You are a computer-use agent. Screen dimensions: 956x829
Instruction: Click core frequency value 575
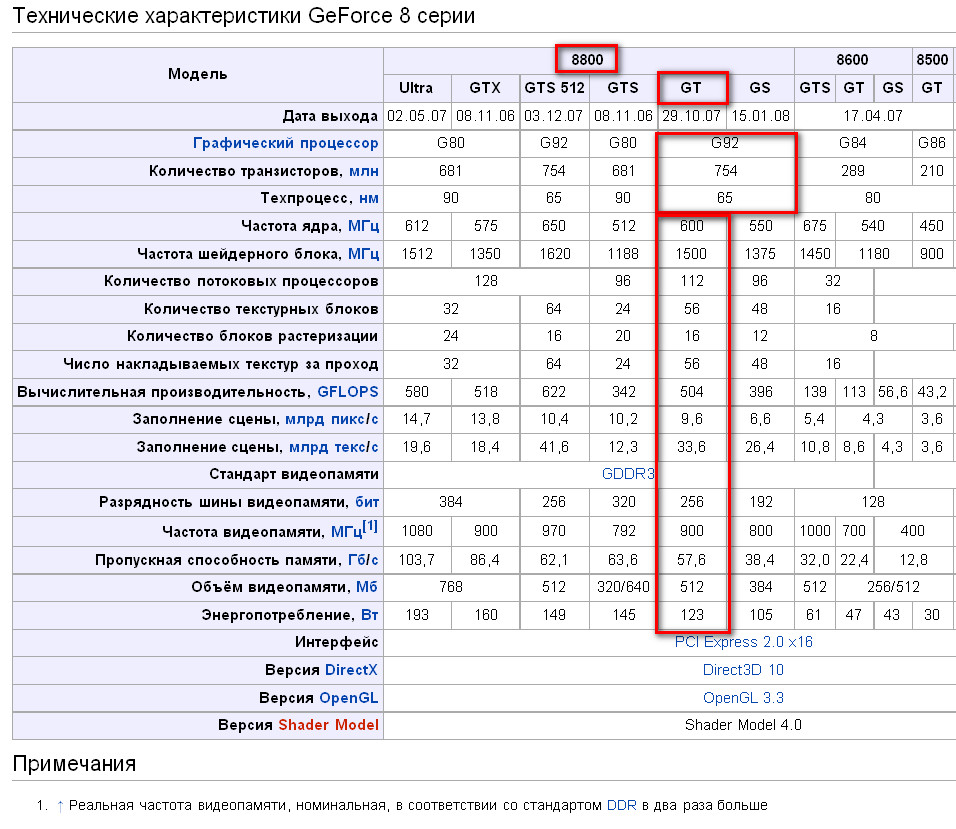tap(485, 227)
